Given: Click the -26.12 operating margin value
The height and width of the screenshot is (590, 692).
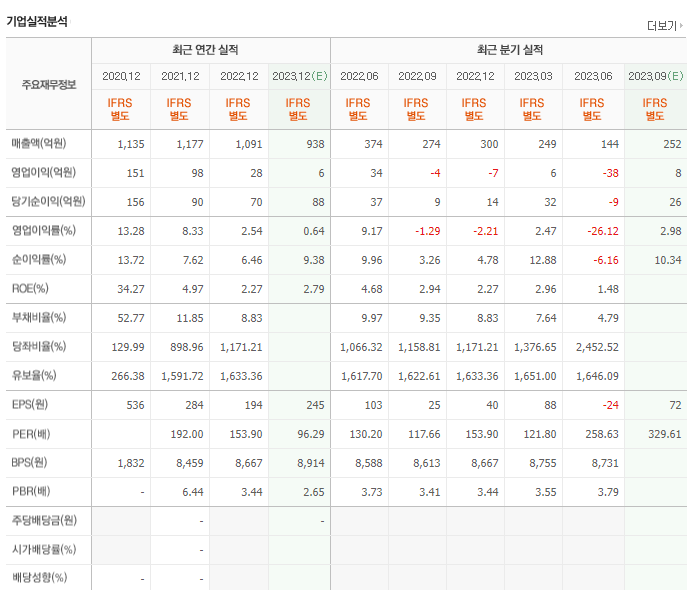Looking at the screenshot, I should pos(603,231).
